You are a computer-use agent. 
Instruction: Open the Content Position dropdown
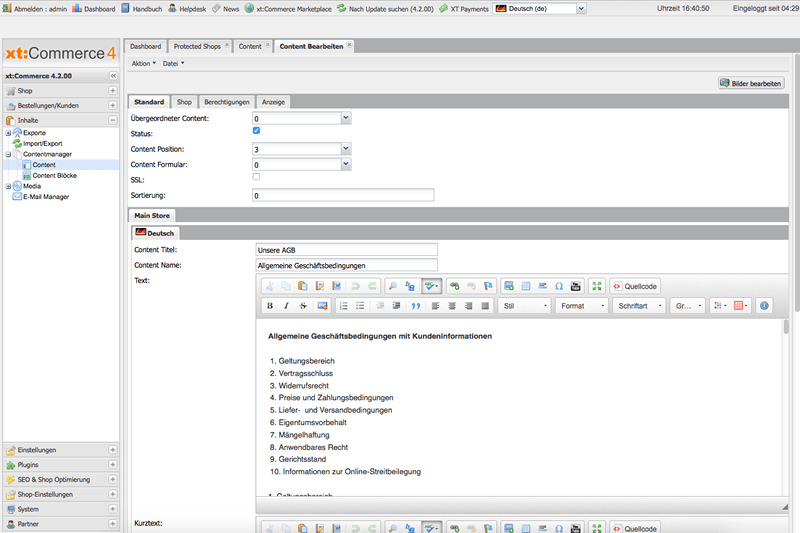[x=346, y=148]
